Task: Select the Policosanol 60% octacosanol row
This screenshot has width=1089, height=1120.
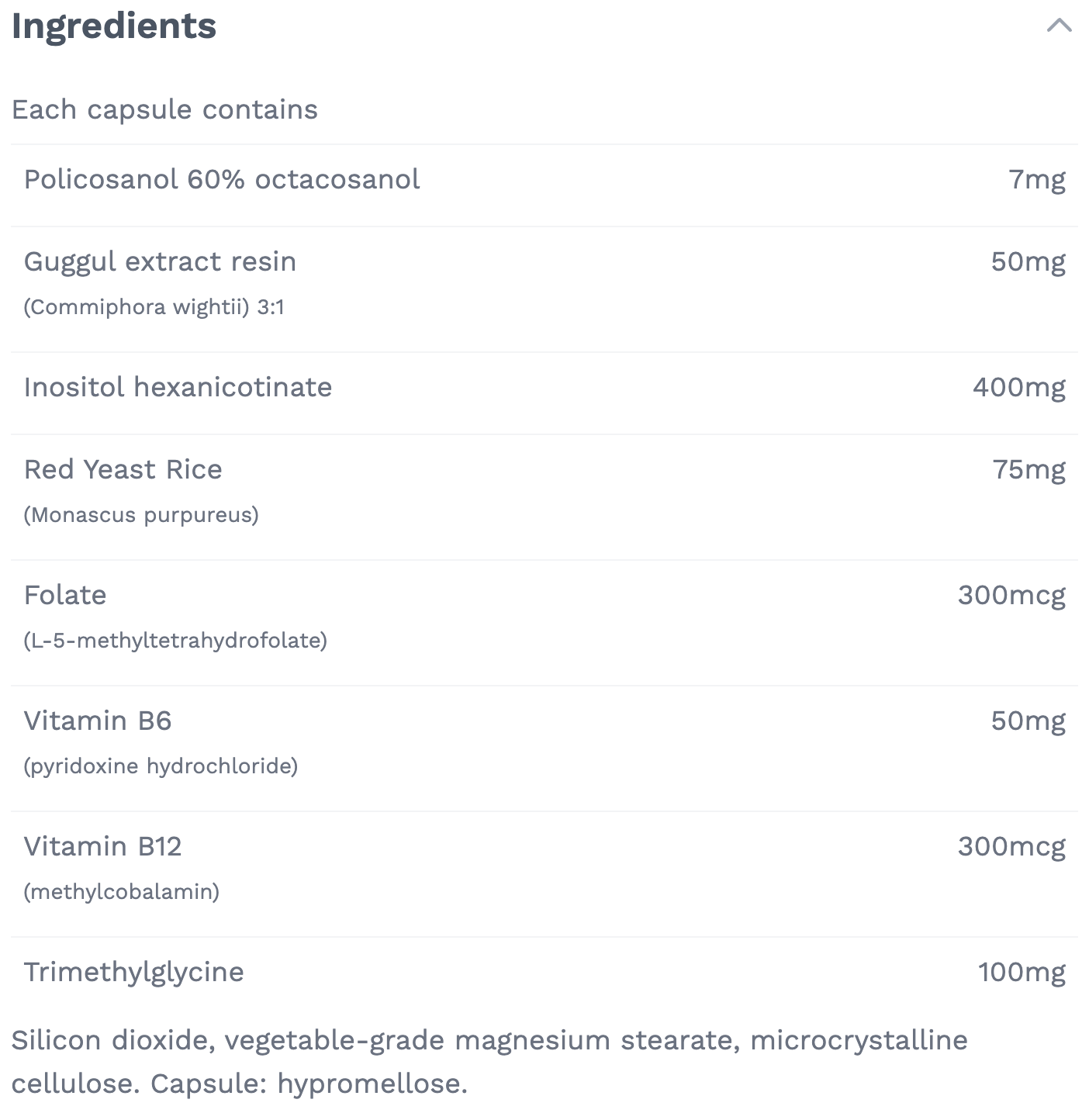Action: 222,179
